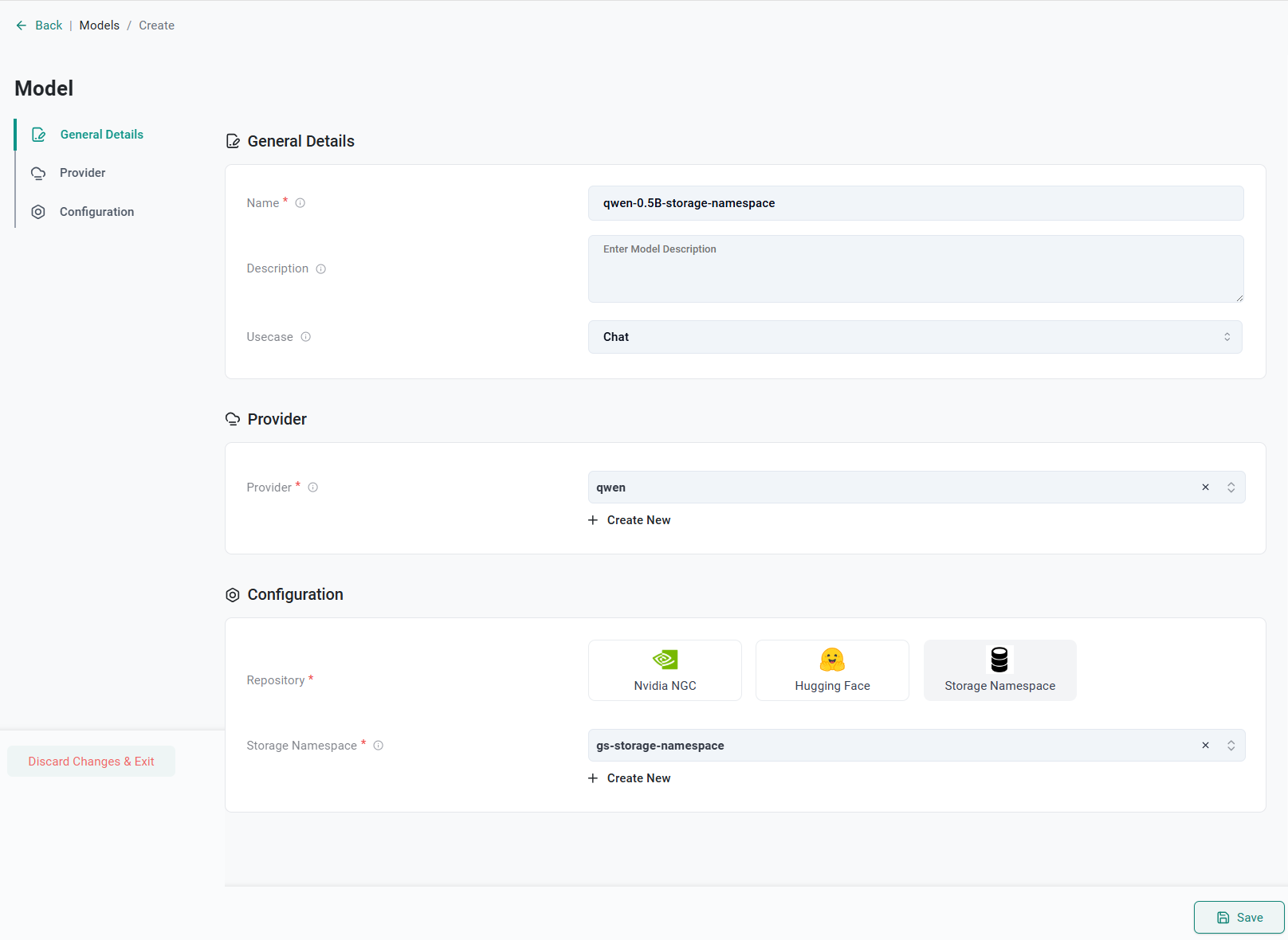Click the back arrow icon
The width and height of the screenshot is (1288, 940).
(22, 25)
